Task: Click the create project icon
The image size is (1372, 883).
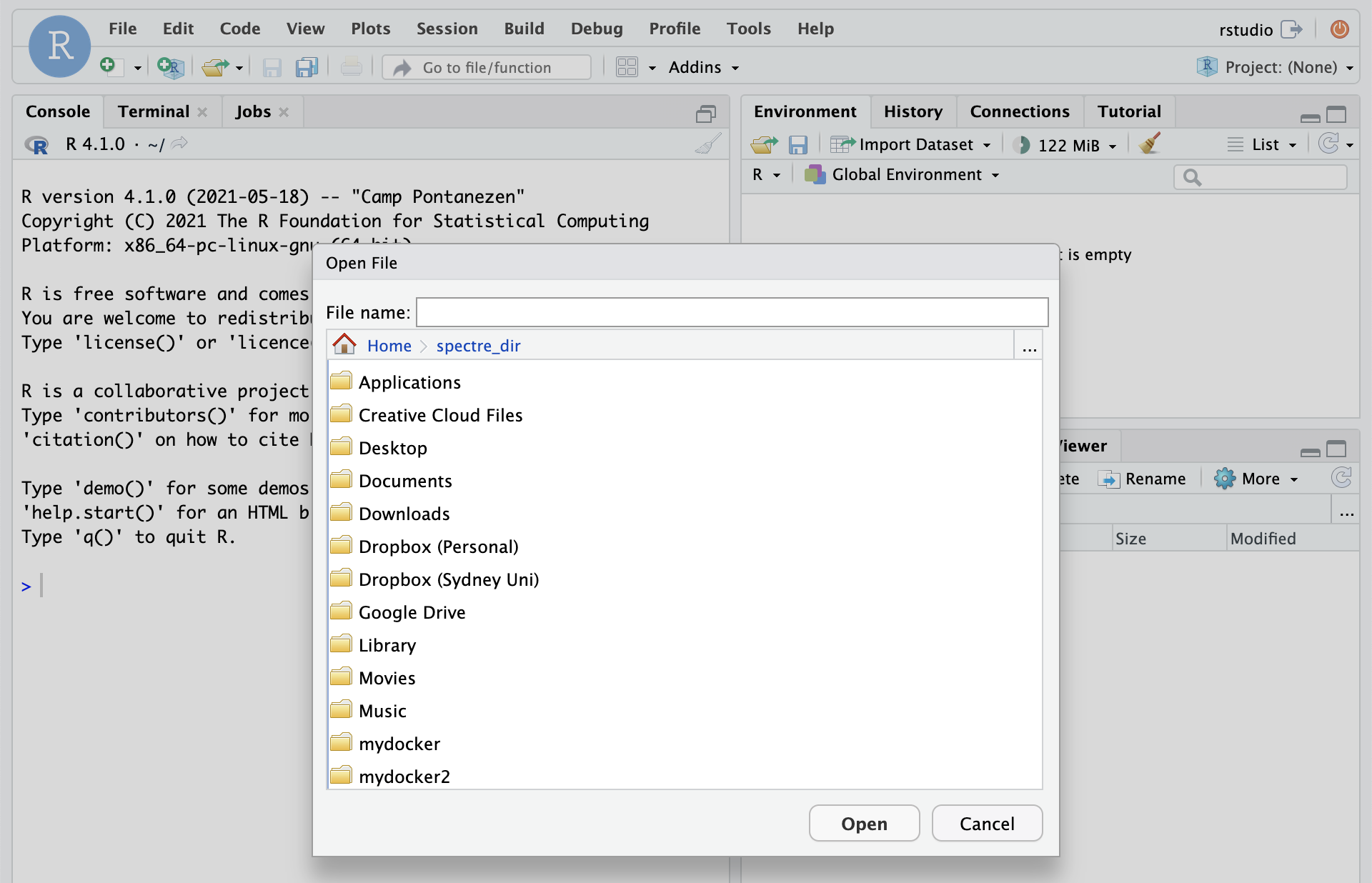Action: coord(170,67)
